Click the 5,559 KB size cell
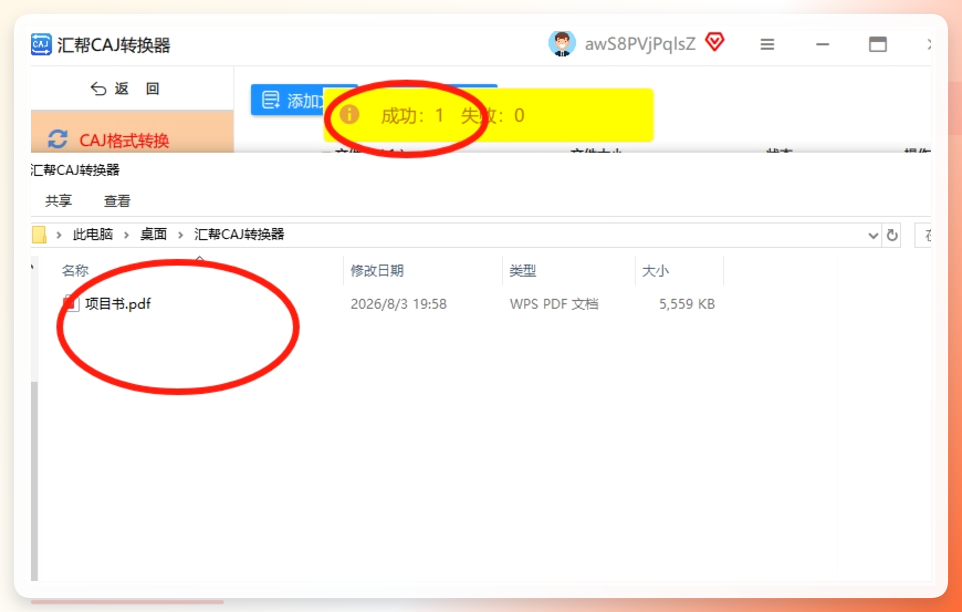962x612 pixels. coord(687,304)
